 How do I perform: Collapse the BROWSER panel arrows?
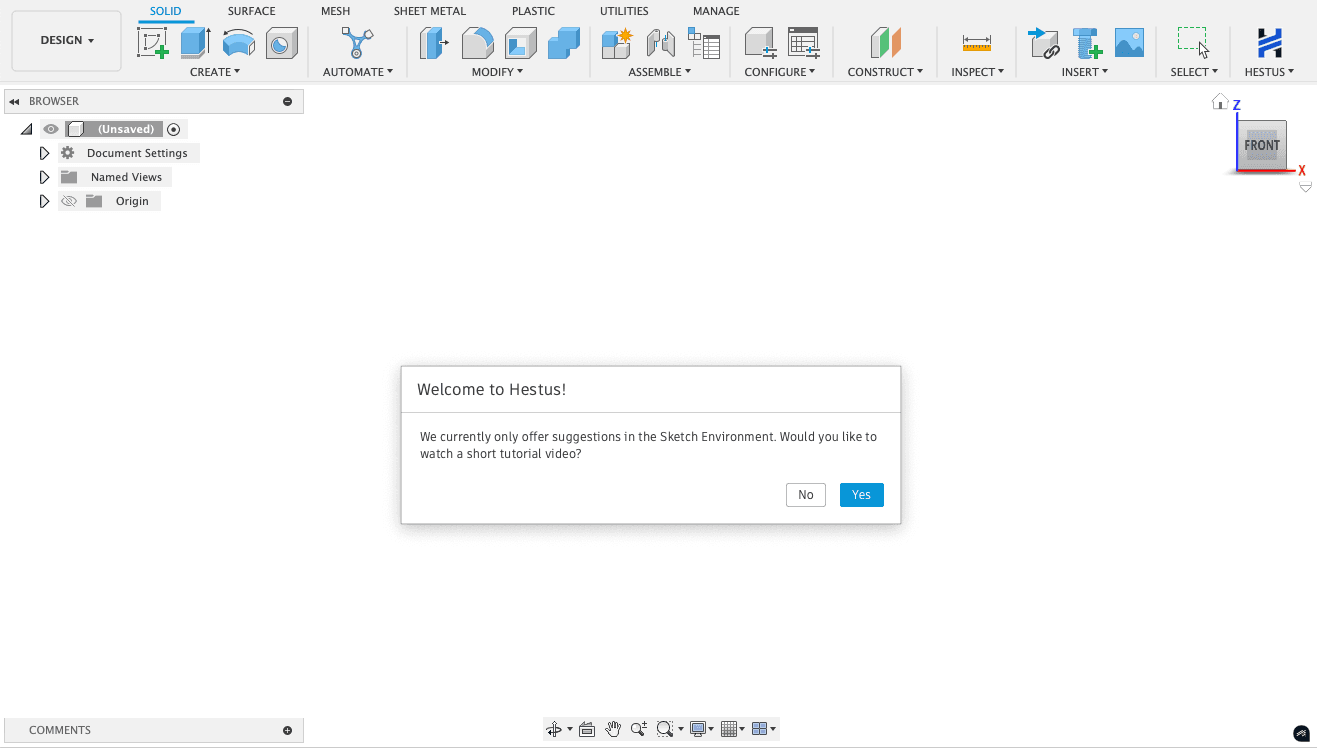pos(15,101)
